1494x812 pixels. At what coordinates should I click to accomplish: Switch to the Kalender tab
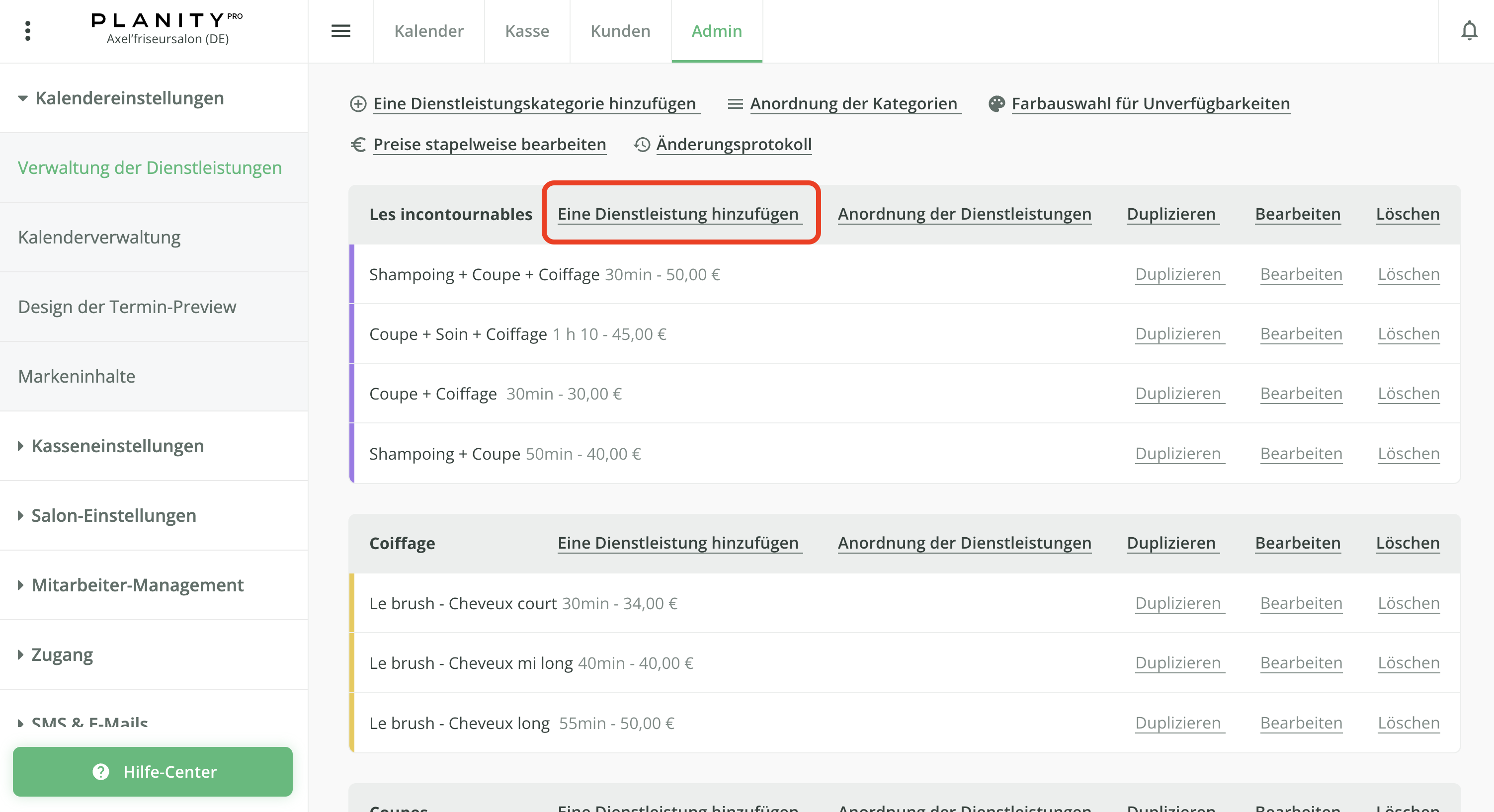[x=428, y=31]
